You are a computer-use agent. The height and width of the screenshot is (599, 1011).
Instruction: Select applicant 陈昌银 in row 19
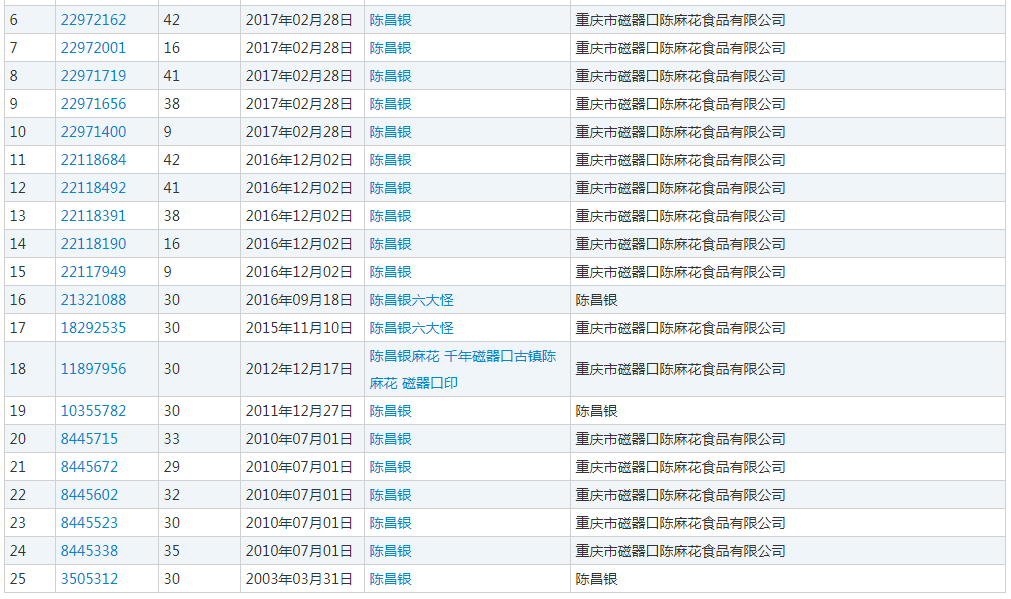click(596, 411)
